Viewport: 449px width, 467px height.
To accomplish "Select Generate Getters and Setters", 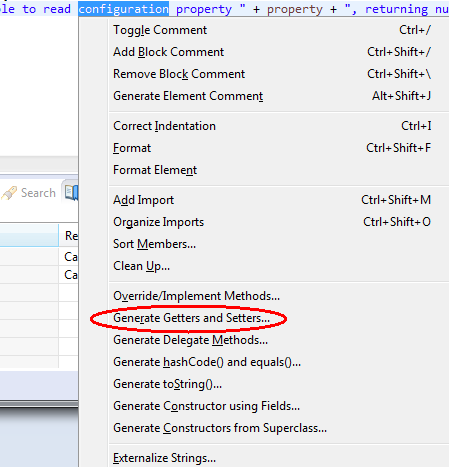I will 264,318.
